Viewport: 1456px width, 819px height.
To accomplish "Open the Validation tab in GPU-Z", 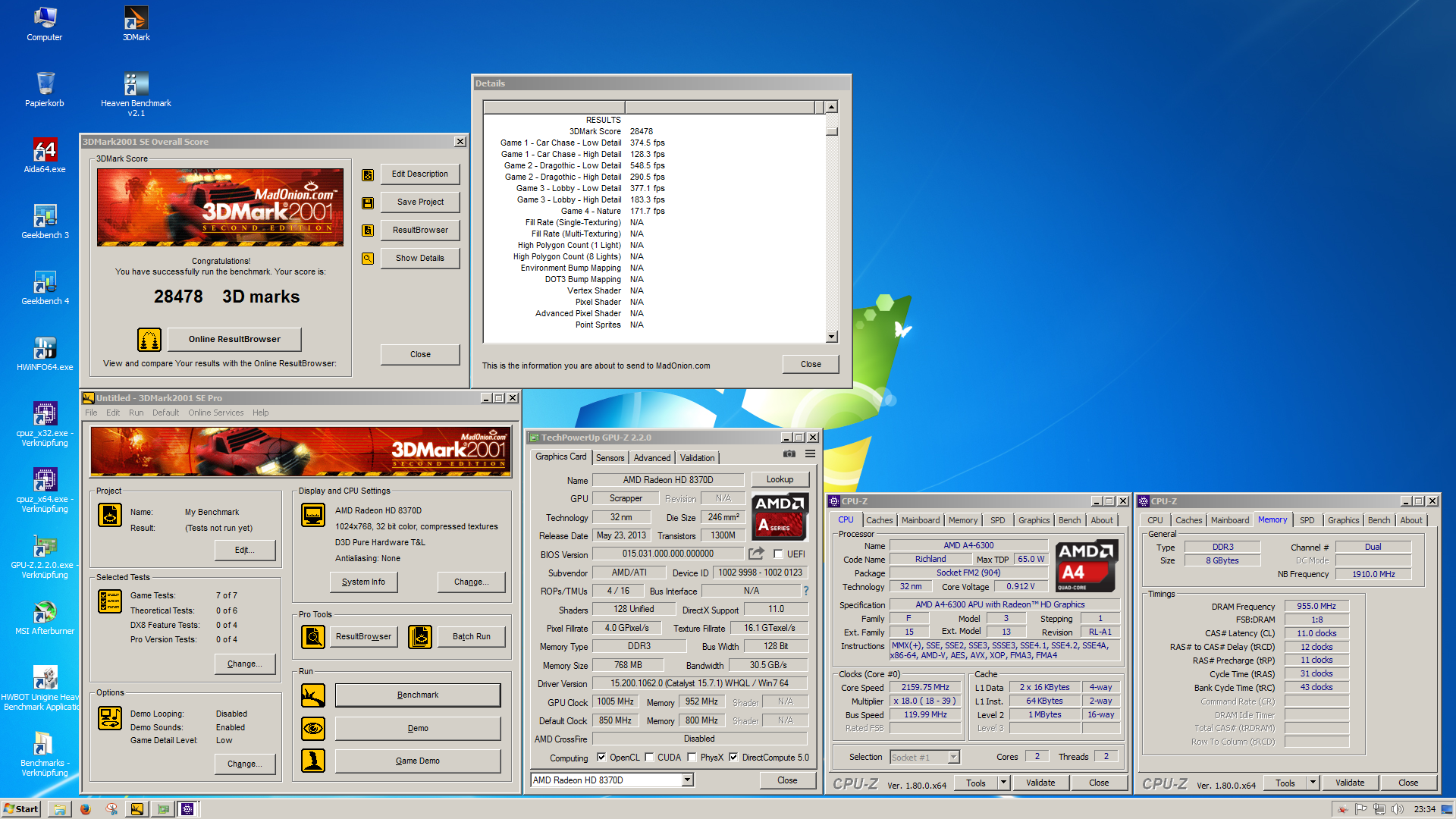I will 697,458.
